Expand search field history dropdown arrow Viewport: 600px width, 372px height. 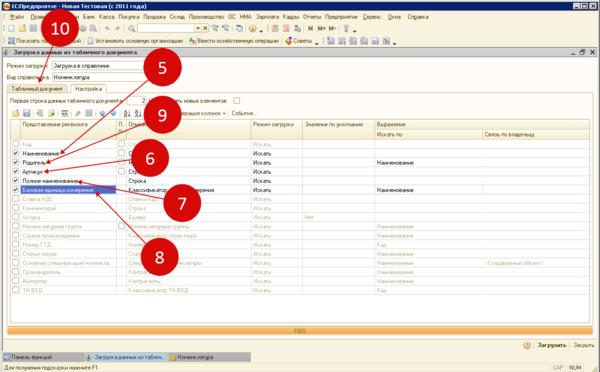coord(198,29)
